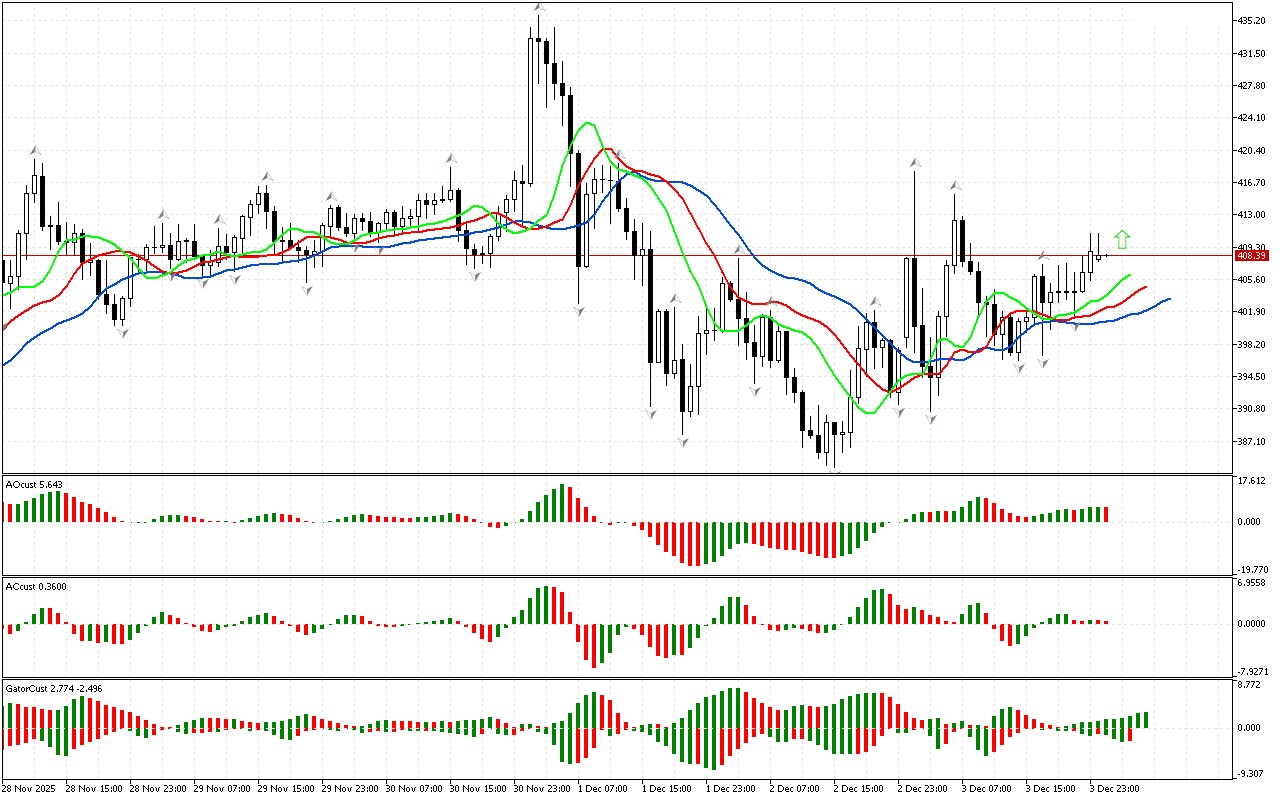Viewport: 1280px width, 800px height.
Task: Click the rightmost green Gator histogram bar
Action: coord(1144,720)
